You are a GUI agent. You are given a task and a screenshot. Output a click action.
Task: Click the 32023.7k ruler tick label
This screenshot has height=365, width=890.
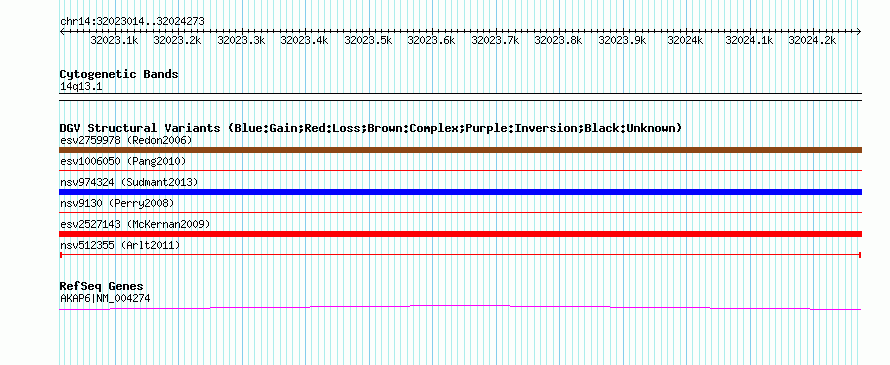pos(495,40)
